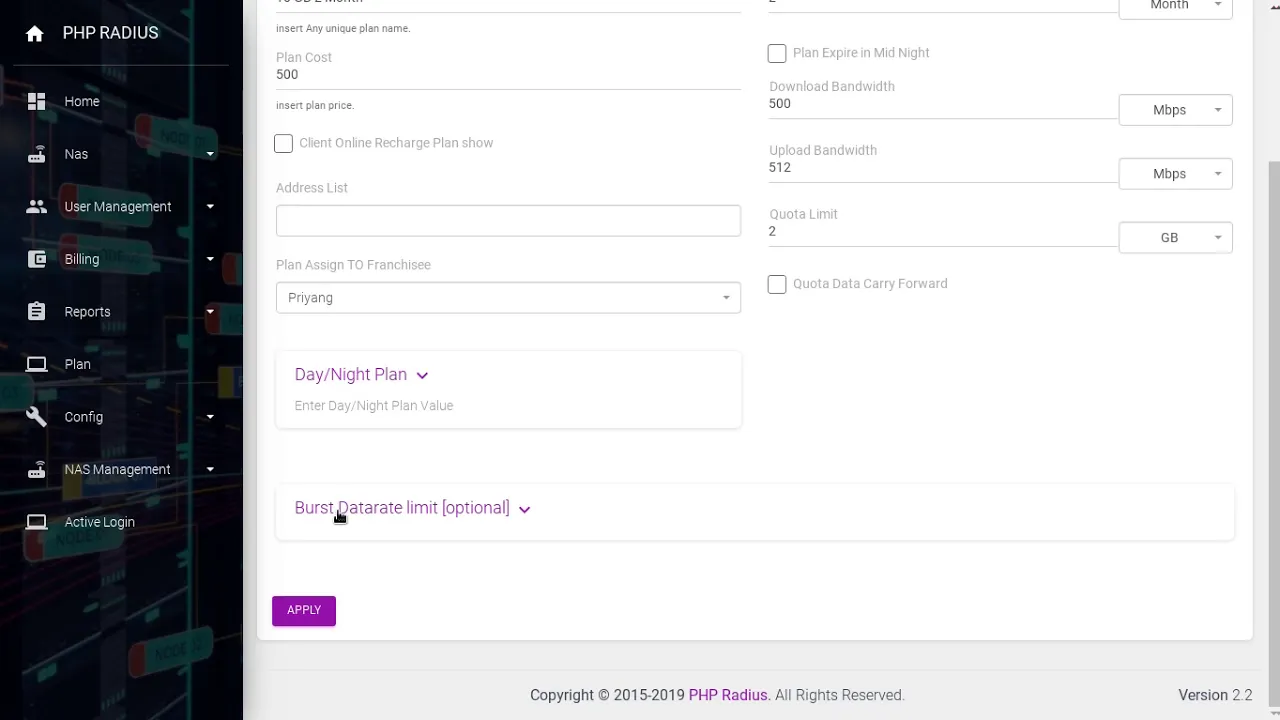
Task: Click the Home dashboard icon in sidebar
Action: click(37, 101)
